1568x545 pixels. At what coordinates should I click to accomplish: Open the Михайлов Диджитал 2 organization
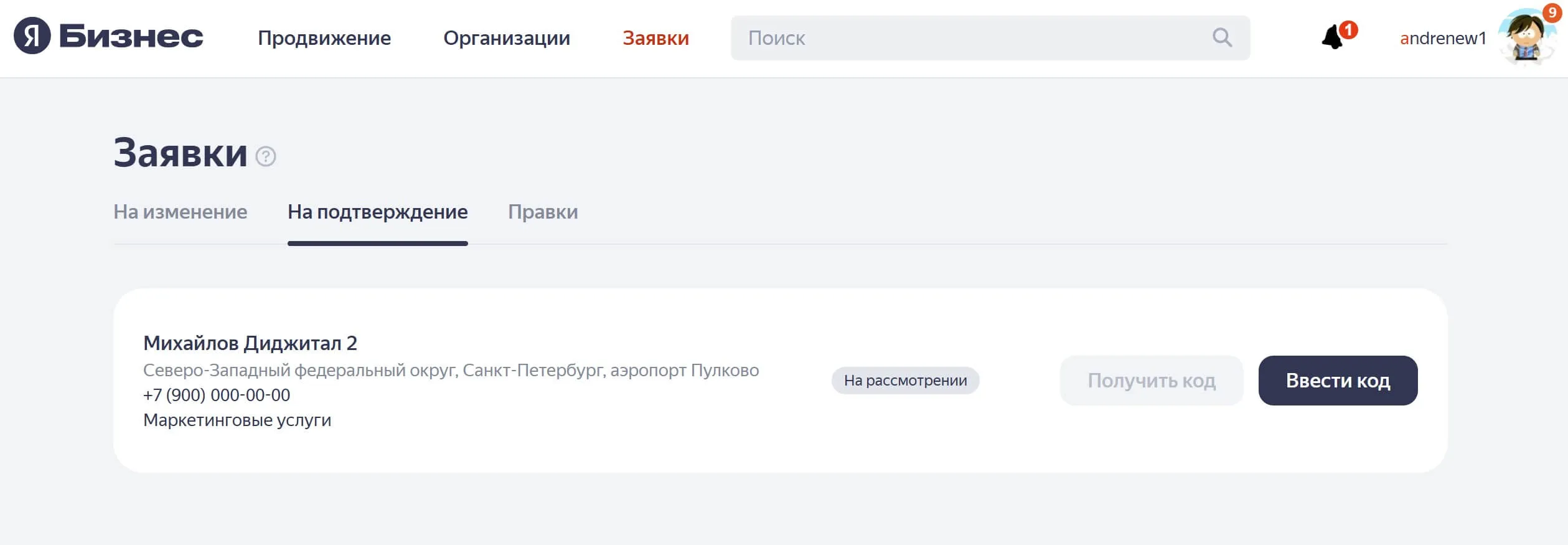click(250, 343)
